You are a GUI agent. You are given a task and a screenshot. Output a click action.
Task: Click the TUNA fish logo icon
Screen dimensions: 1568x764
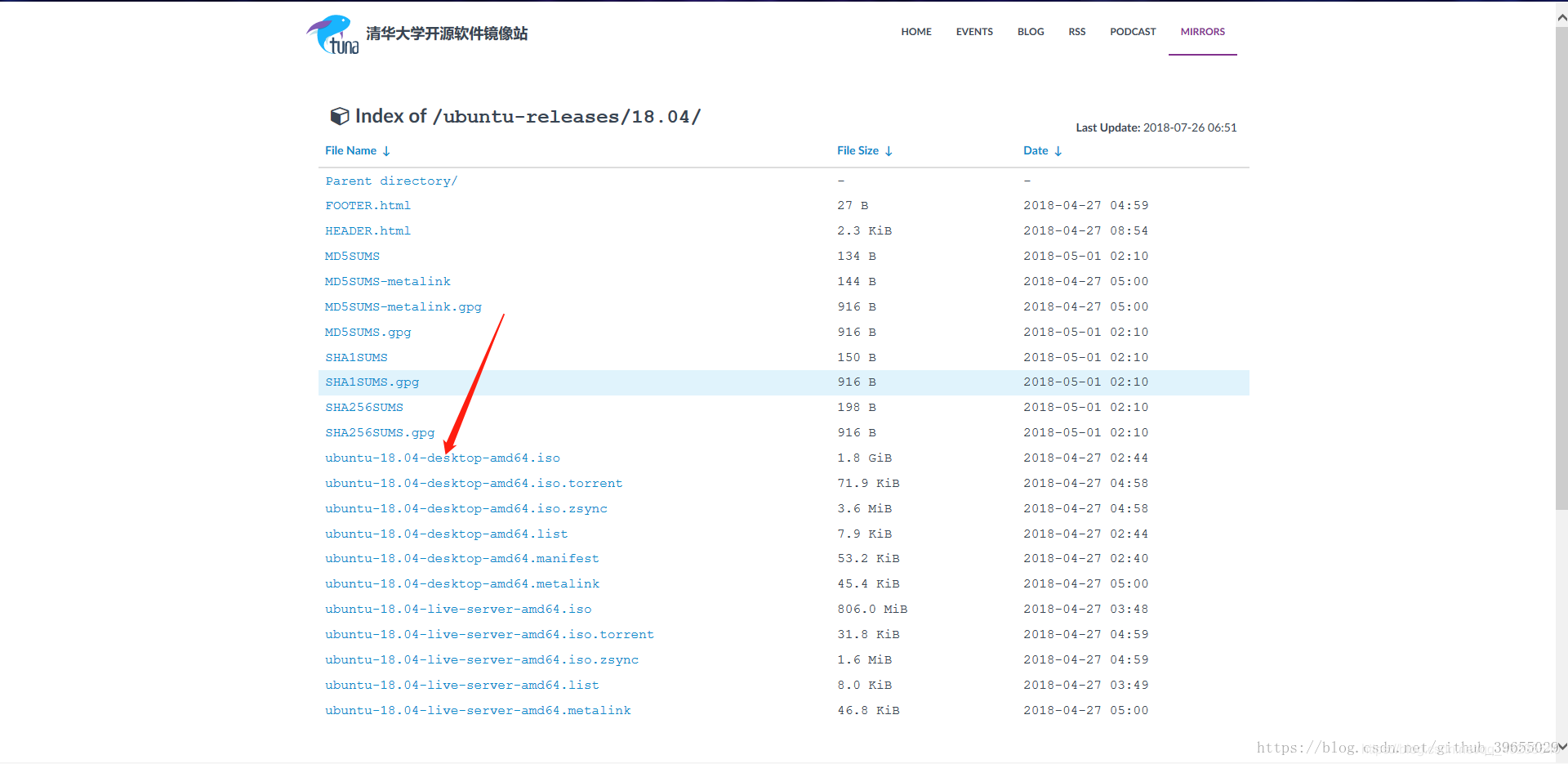333,34
